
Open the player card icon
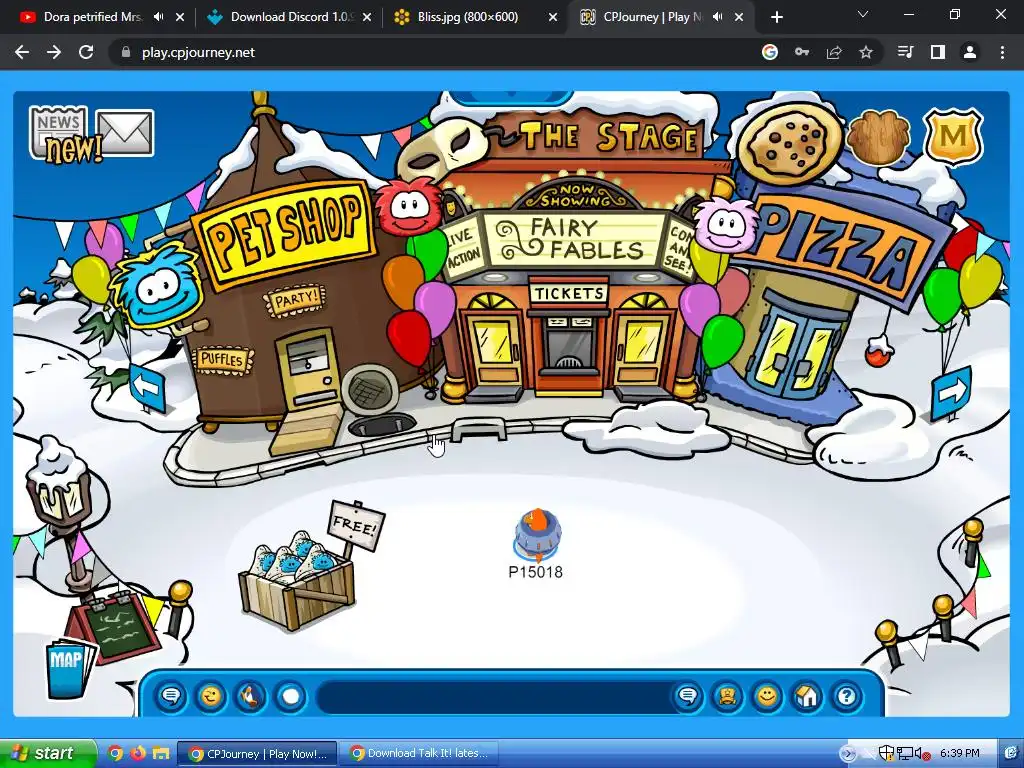click(x=728, y=696)
